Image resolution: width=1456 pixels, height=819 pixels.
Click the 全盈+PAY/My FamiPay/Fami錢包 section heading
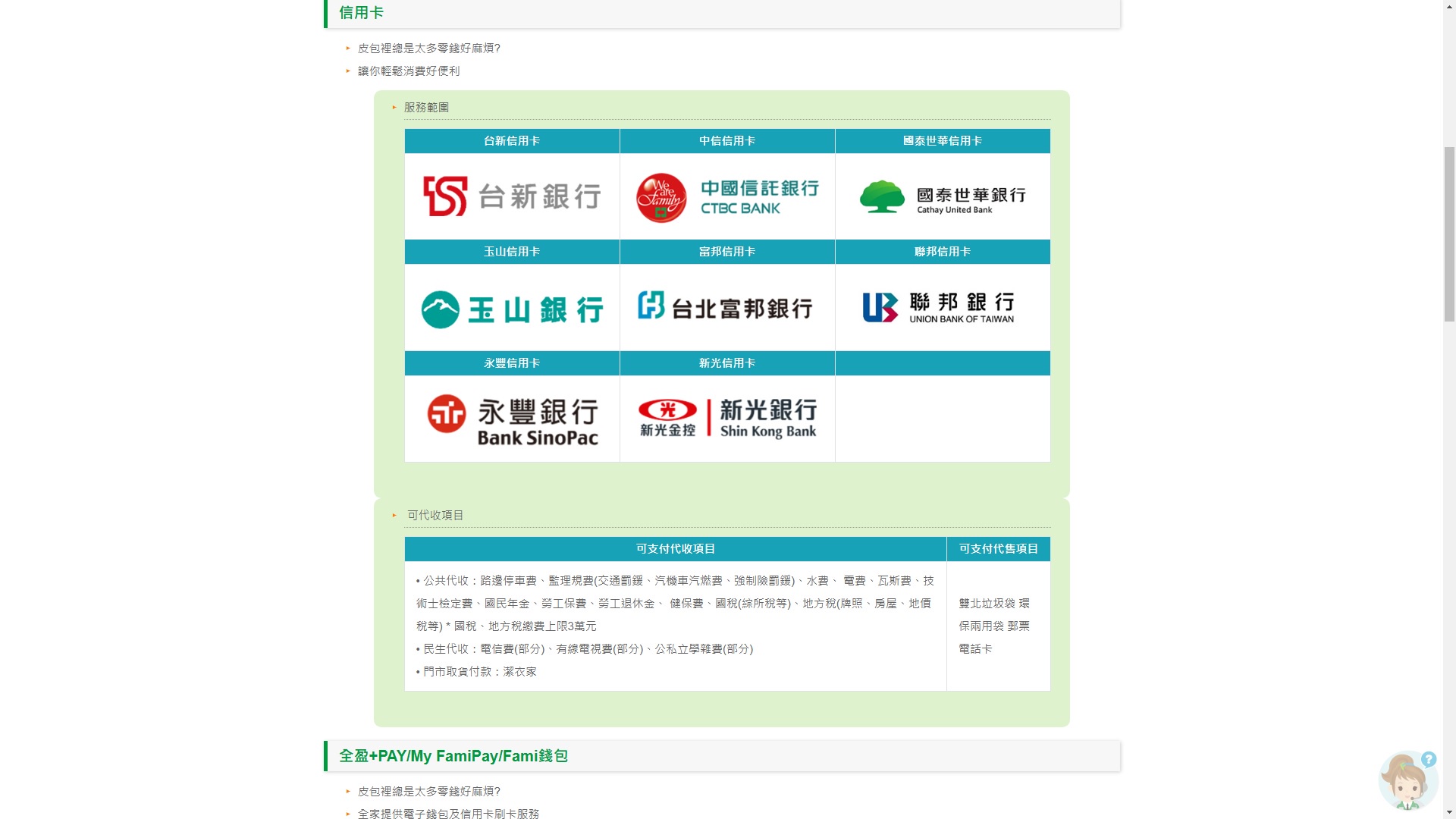coord(453,756)
